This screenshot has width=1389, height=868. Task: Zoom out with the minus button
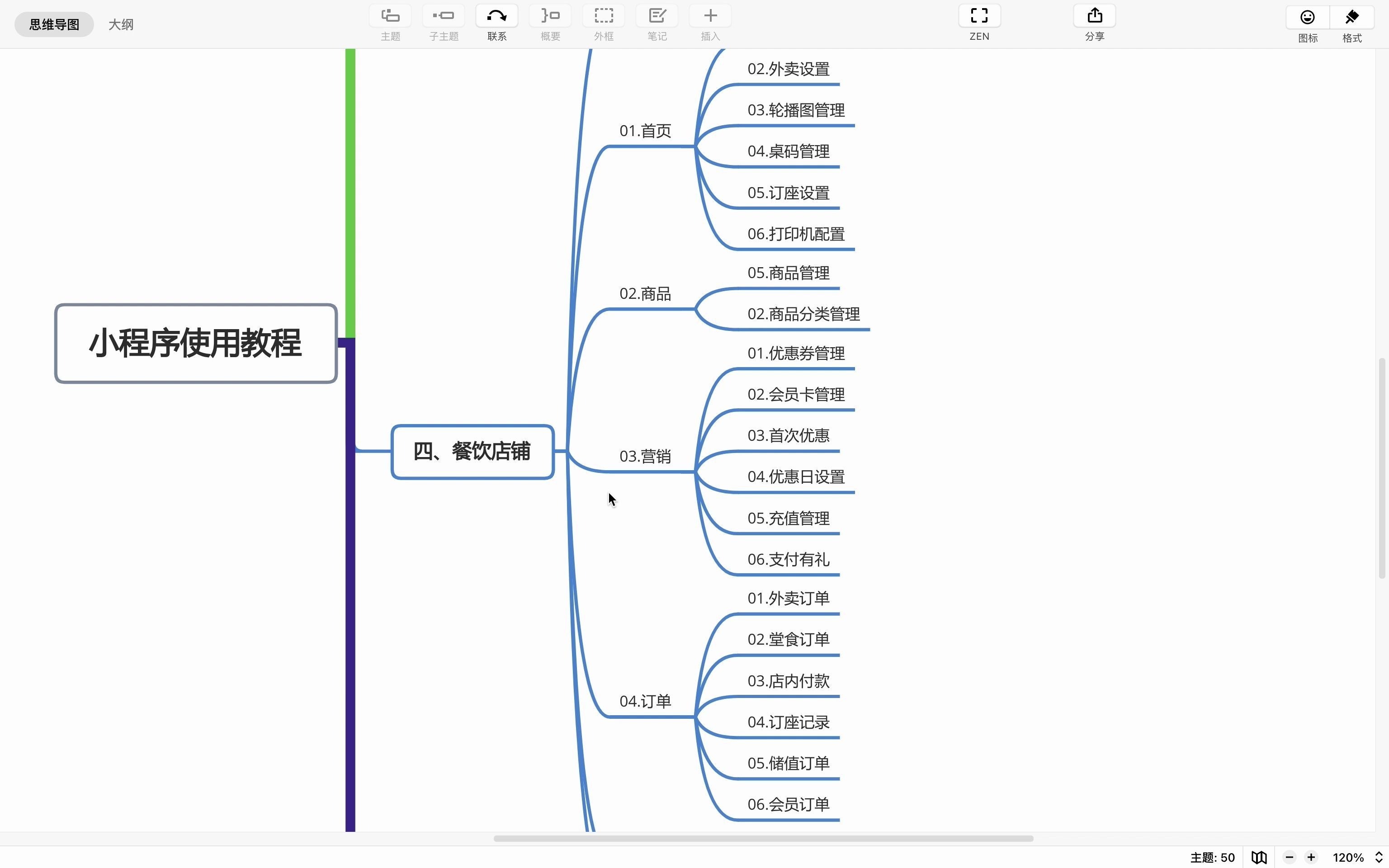(x=1289, y=858)
